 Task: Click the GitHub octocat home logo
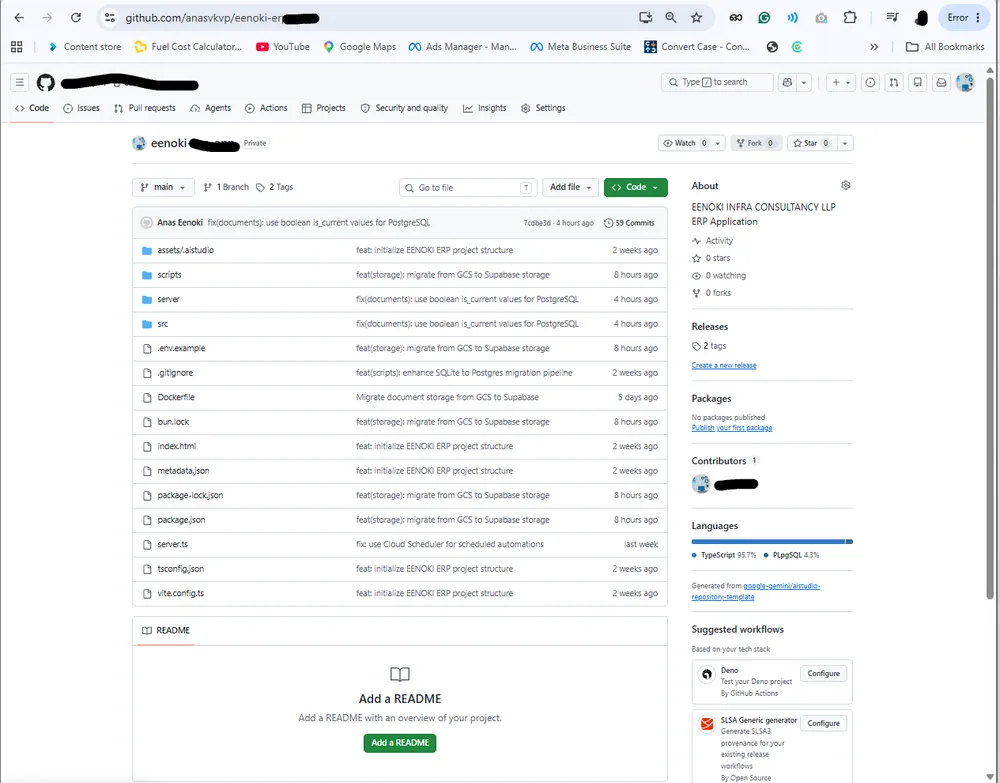tap(45, 82)
